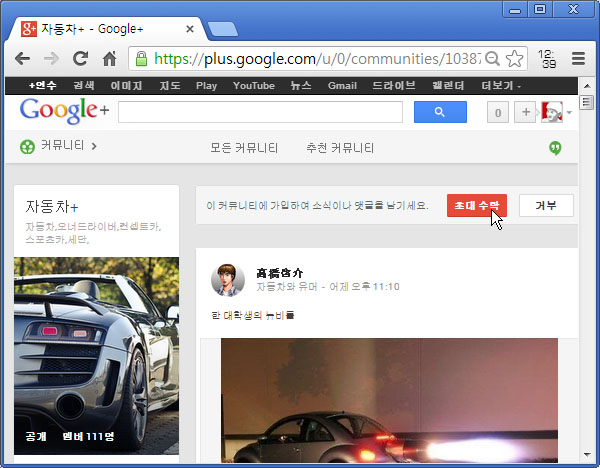600x468 pixels.
Task: Click the post text 한 대학생의 뉴비틀
Action: pyautogui.click(x=253, y=315)
